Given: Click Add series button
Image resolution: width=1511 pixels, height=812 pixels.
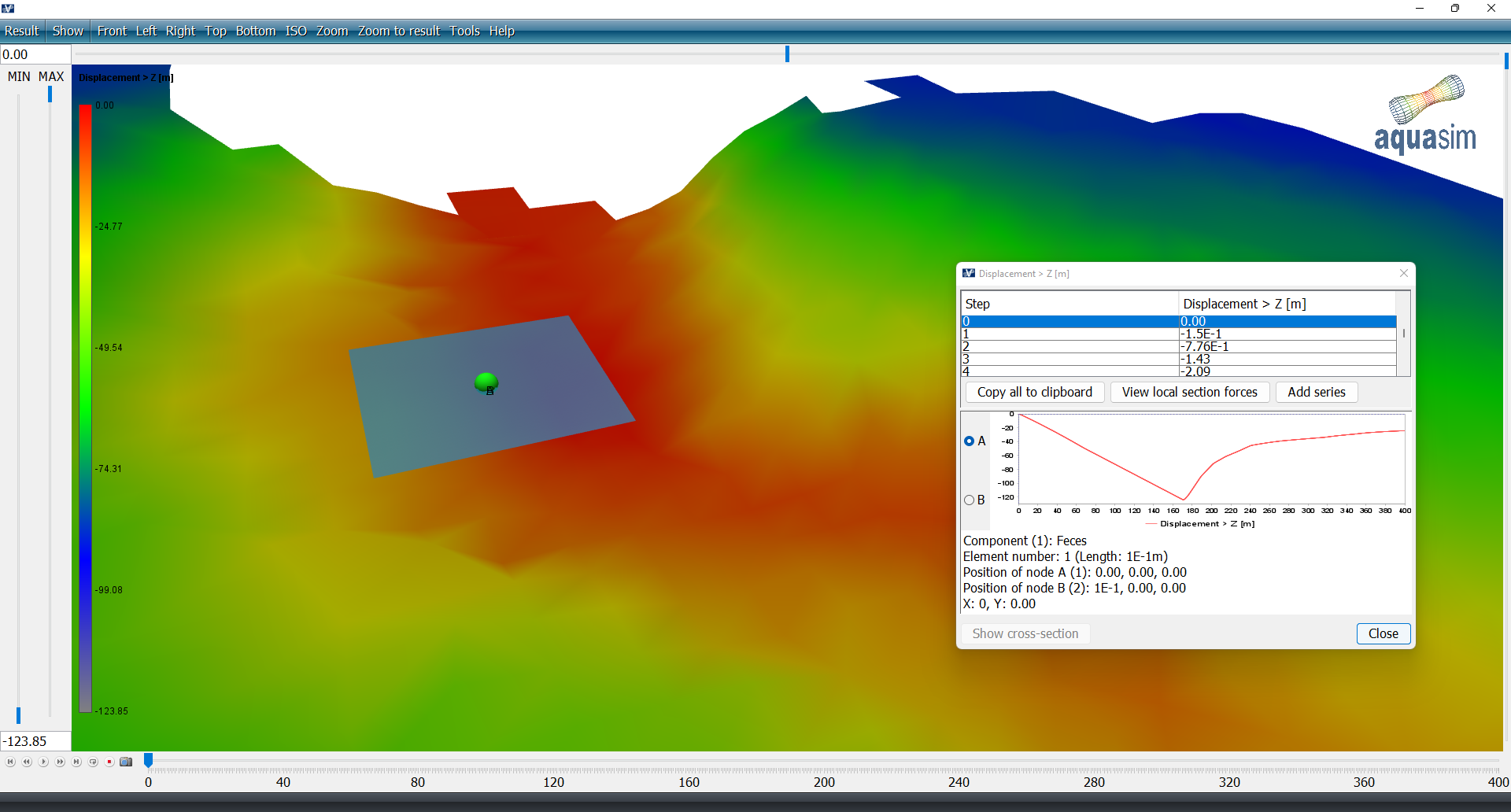Looking at the screenshot, I should click(1317, 392).
